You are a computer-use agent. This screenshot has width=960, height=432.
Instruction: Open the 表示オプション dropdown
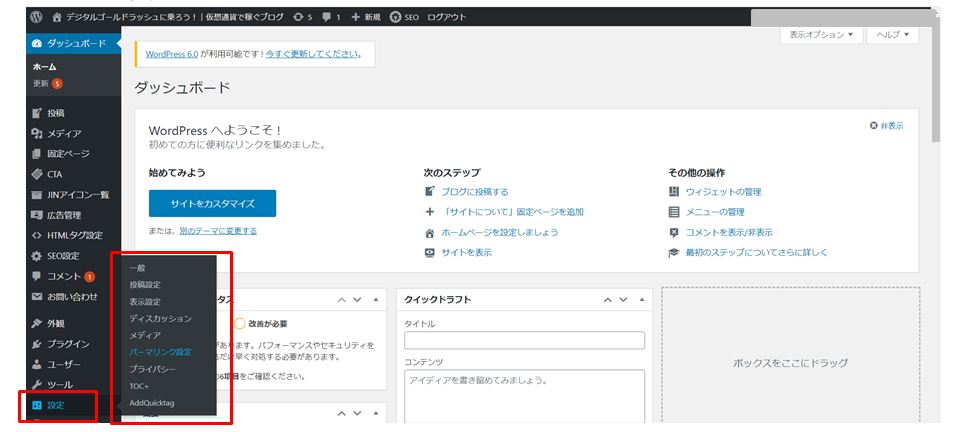[821, 35]
